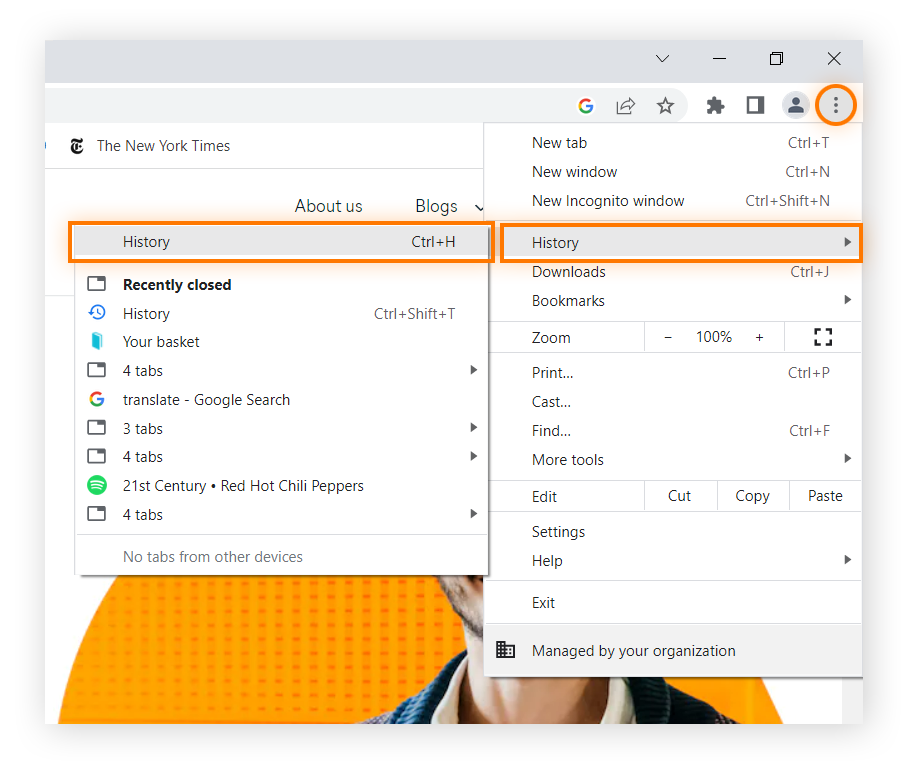Click the bookmark star icon
Image resolution: width=903 pixels, height=768 pixels.
click(x=666, y=105)
